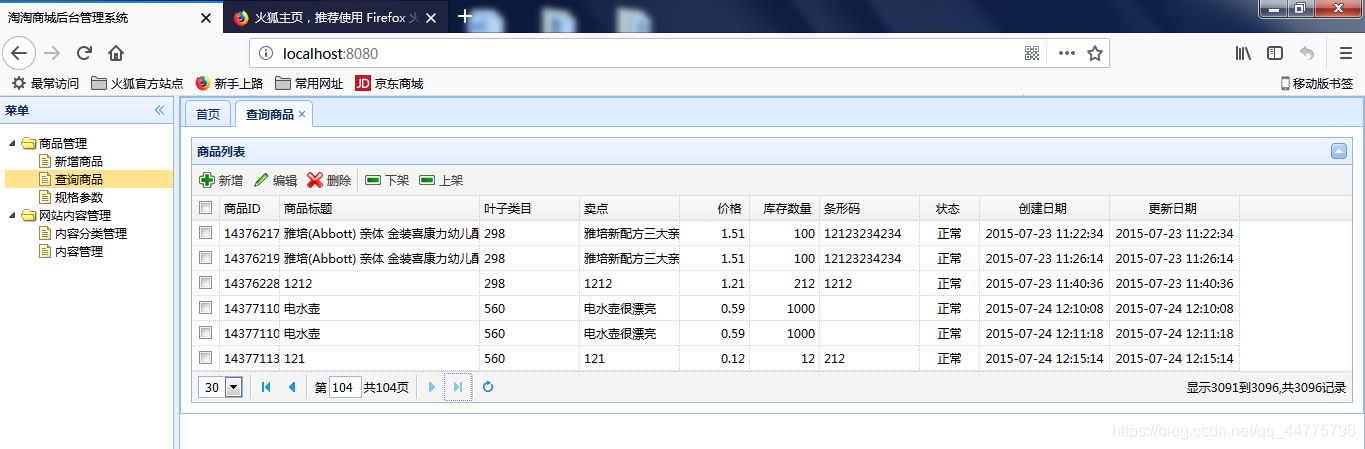Collapse the 网站内容管理 tree node
This screenshot has width=1365, height=449.
tap(12, 215)
